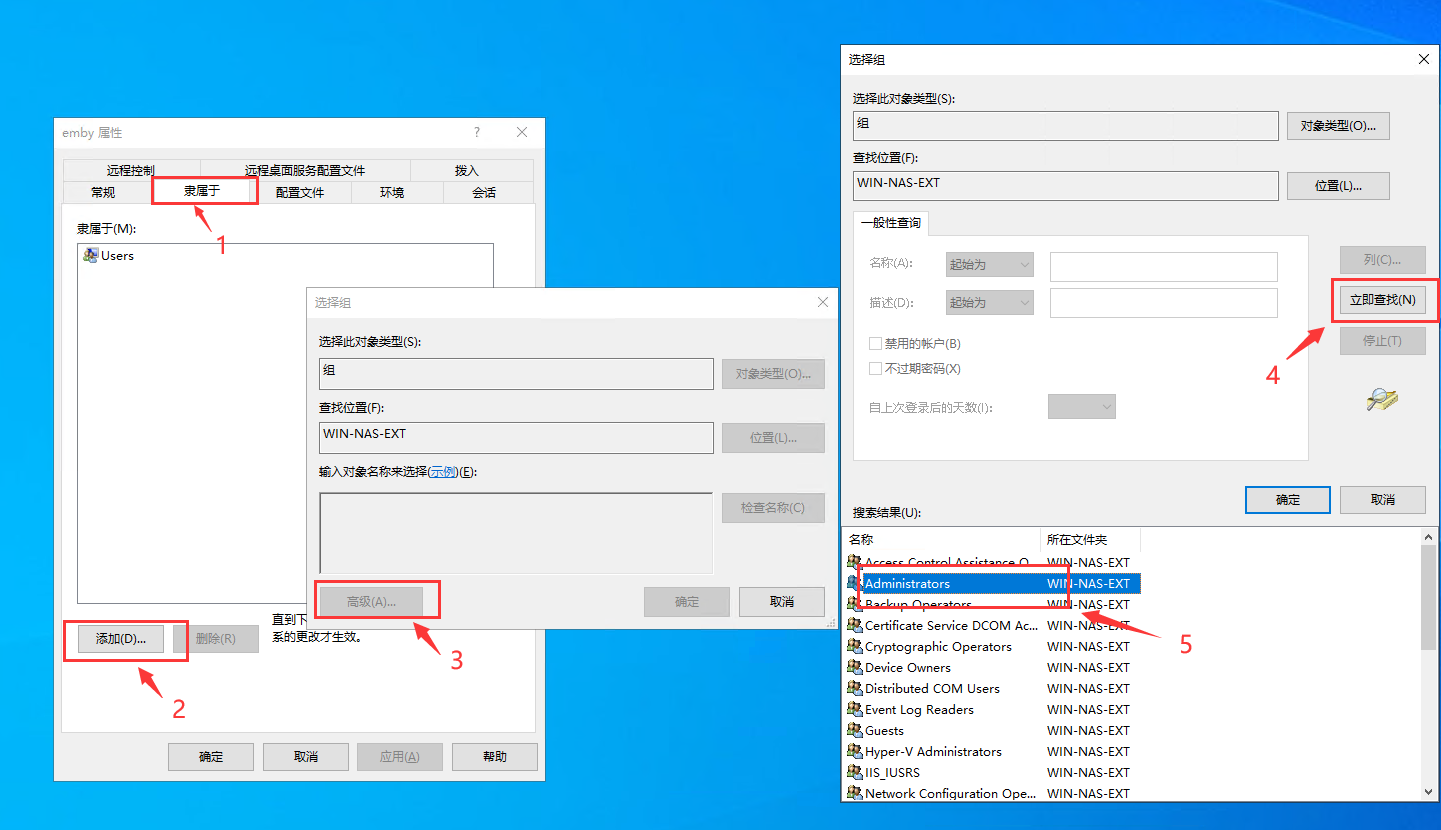This screenshot has height=830, width=1441.
Task: Click the Hyper-V Administrators group icon
Action: click(854, 752)
